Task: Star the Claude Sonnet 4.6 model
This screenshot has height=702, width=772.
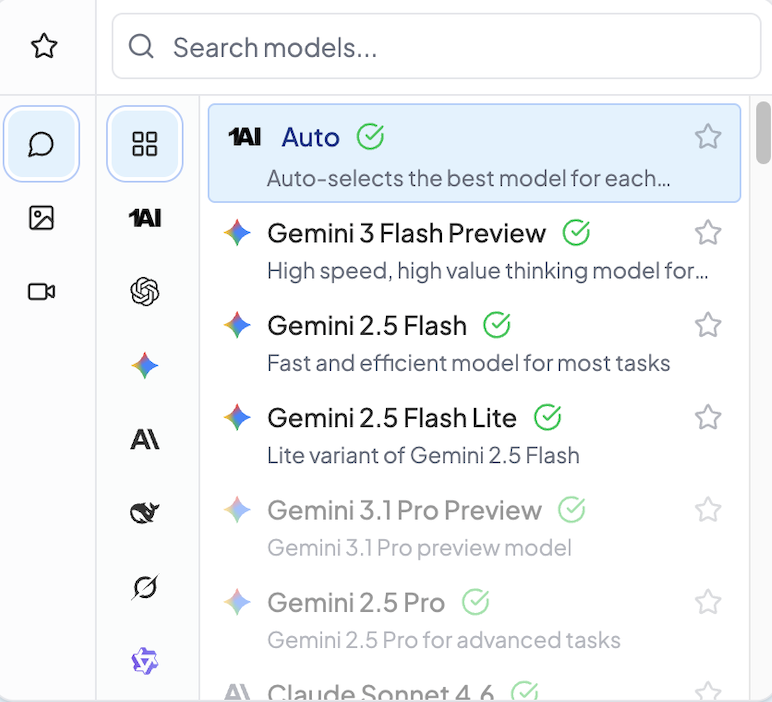Action: tap(708, 691)
